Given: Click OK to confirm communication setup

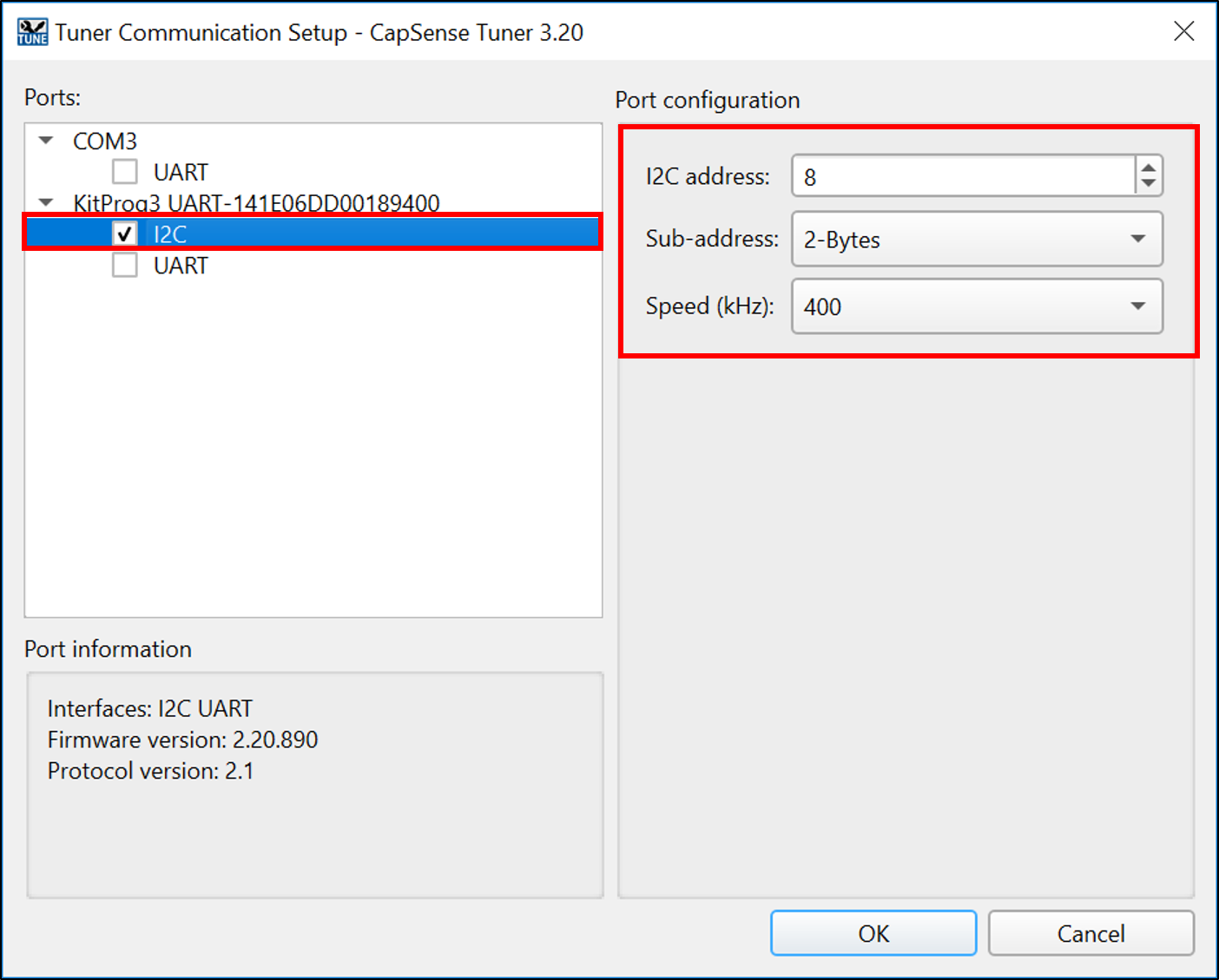Looking at the screenshot, I should pos(873,933).
